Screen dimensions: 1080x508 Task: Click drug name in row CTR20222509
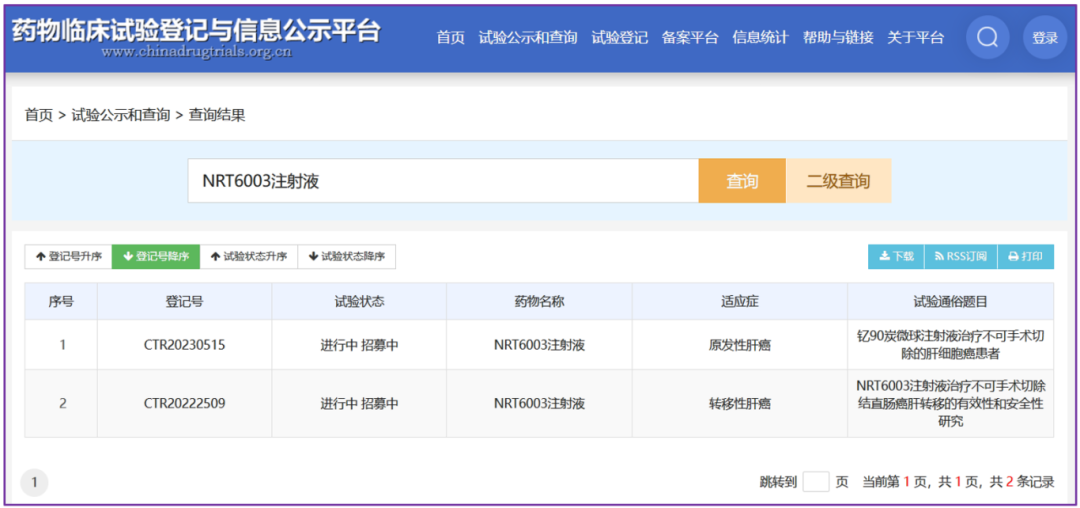click(x=539, y=403)
